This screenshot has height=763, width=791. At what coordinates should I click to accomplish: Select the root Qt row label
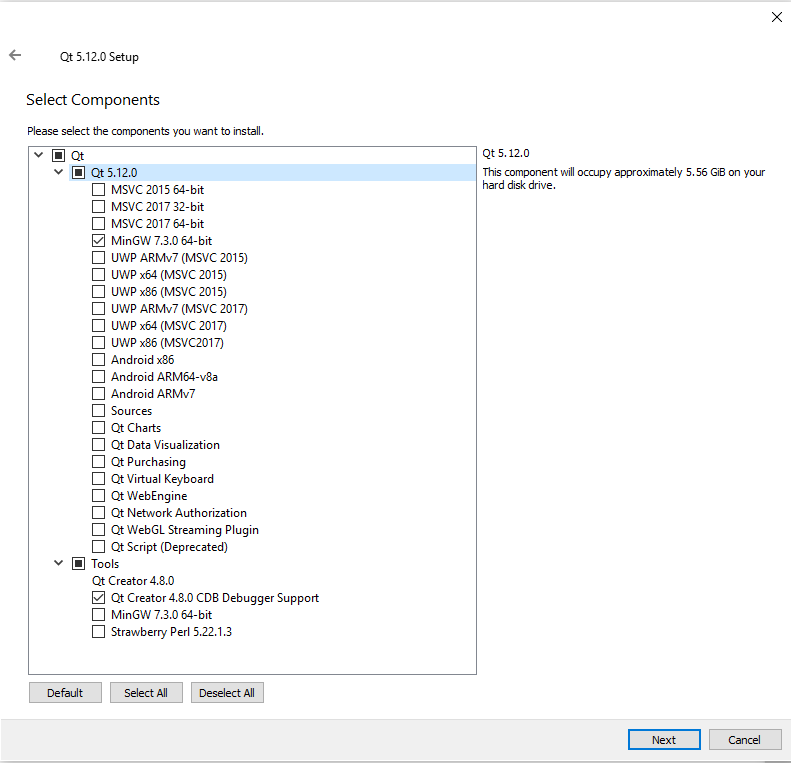(x=77, y=155)
